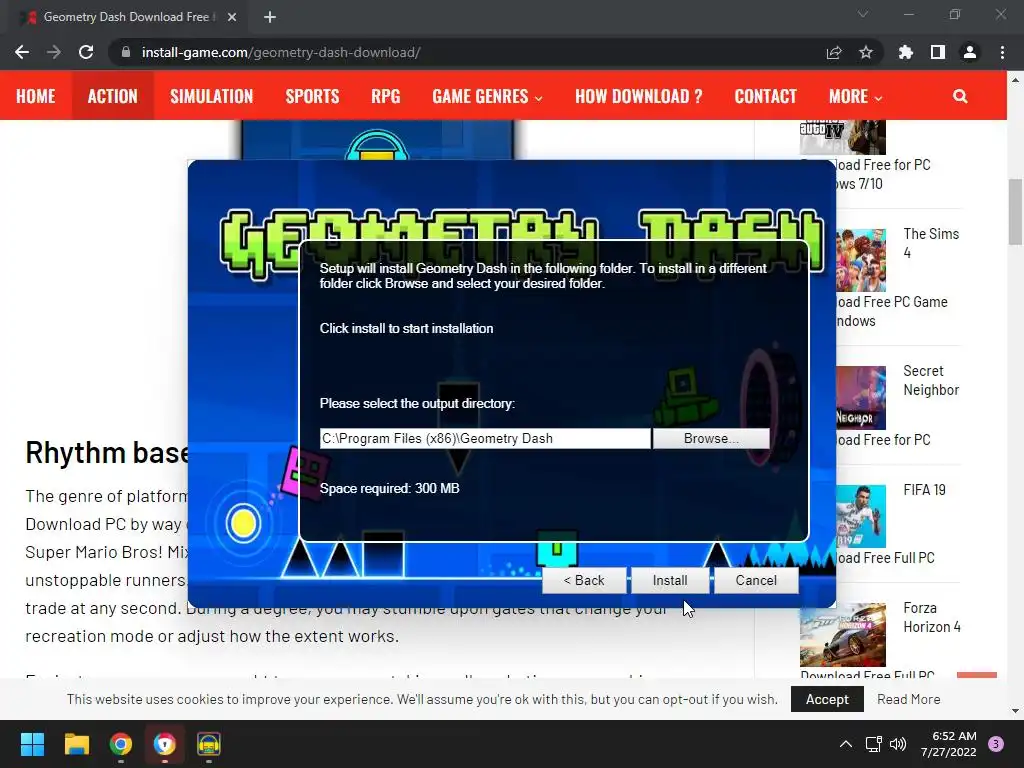Click the page vertical scrollbar thumb
1024x768 pixels.
click(1015, 212)
